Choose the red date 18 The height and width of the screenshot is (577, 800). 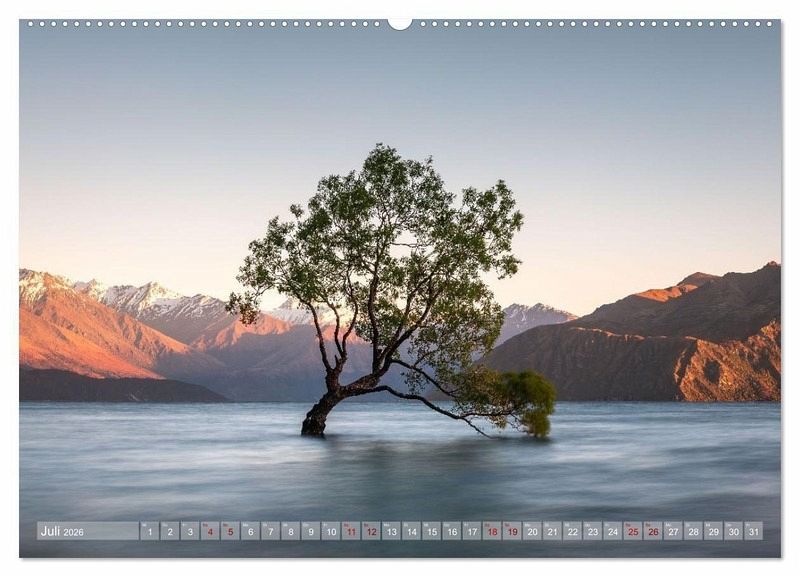point(492,531)
